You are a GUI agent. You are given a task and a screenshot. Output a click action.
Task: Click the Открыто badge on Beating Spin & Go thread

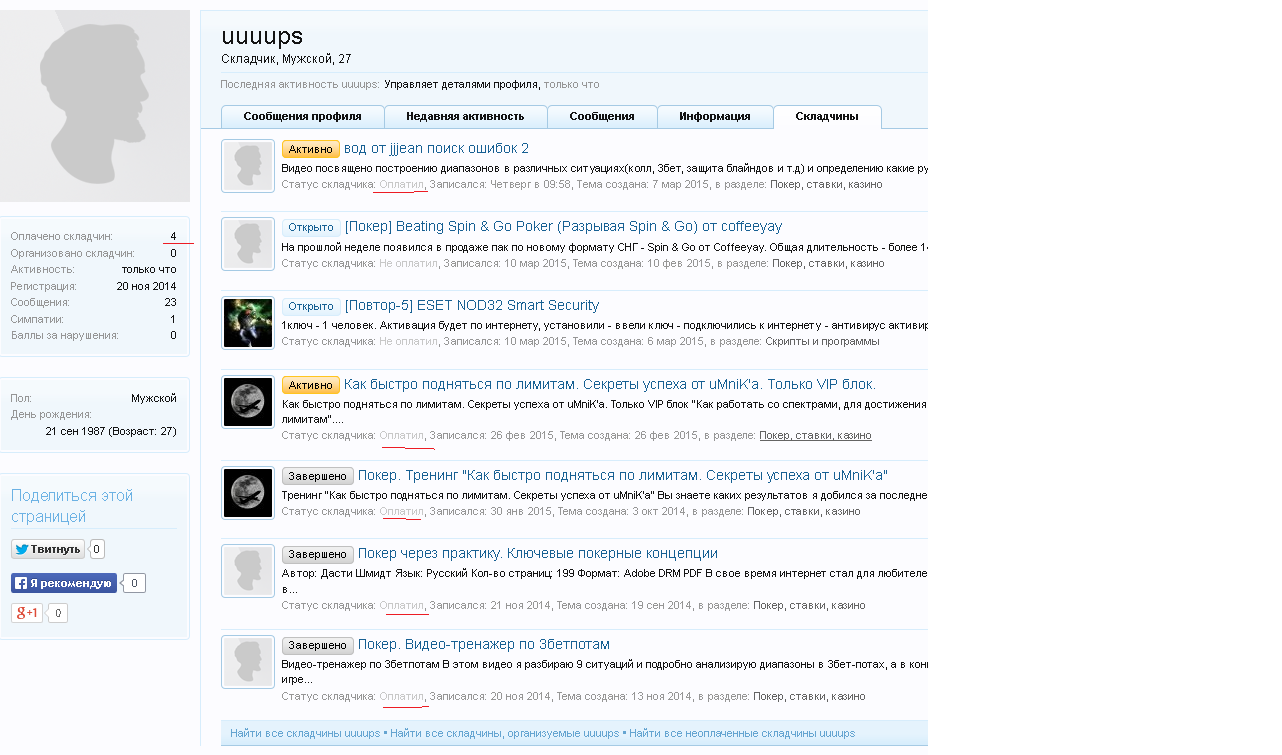pyautogui.click(x=311, y=227)
